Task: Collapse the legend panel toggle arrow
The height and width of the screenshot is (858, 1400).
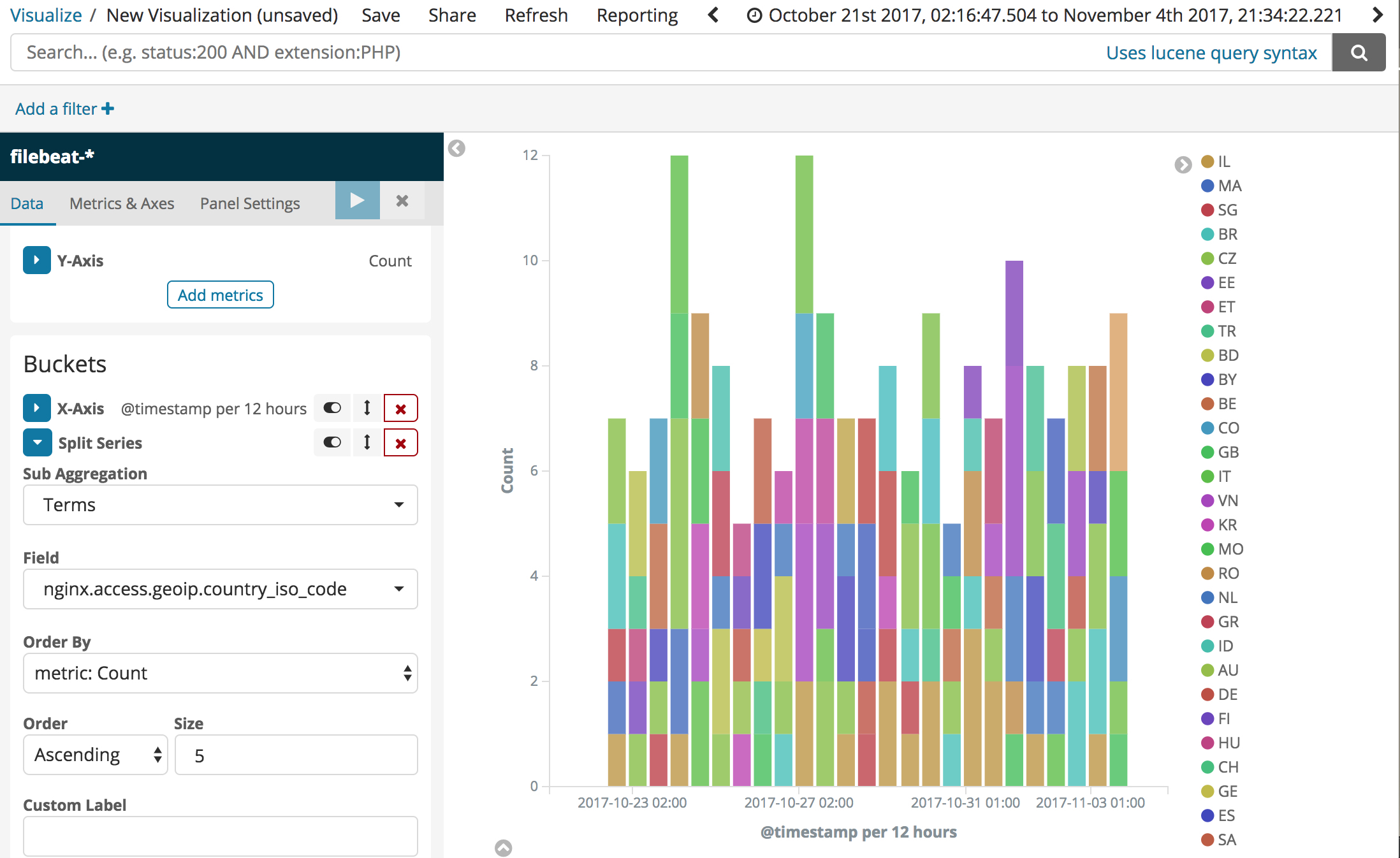Action: click(1183, 165)
